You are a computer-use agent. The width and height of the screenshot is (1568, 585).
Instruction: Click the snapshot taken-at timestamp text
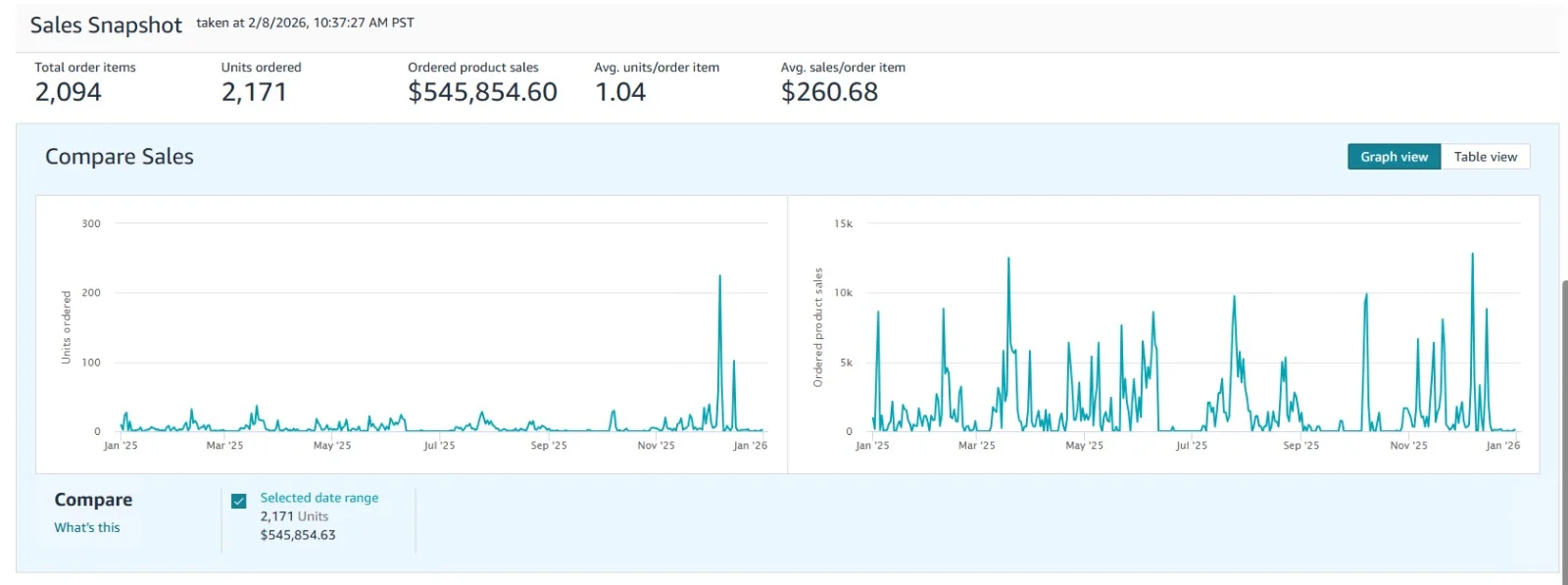pyautogui.click(x=305, y=23)
